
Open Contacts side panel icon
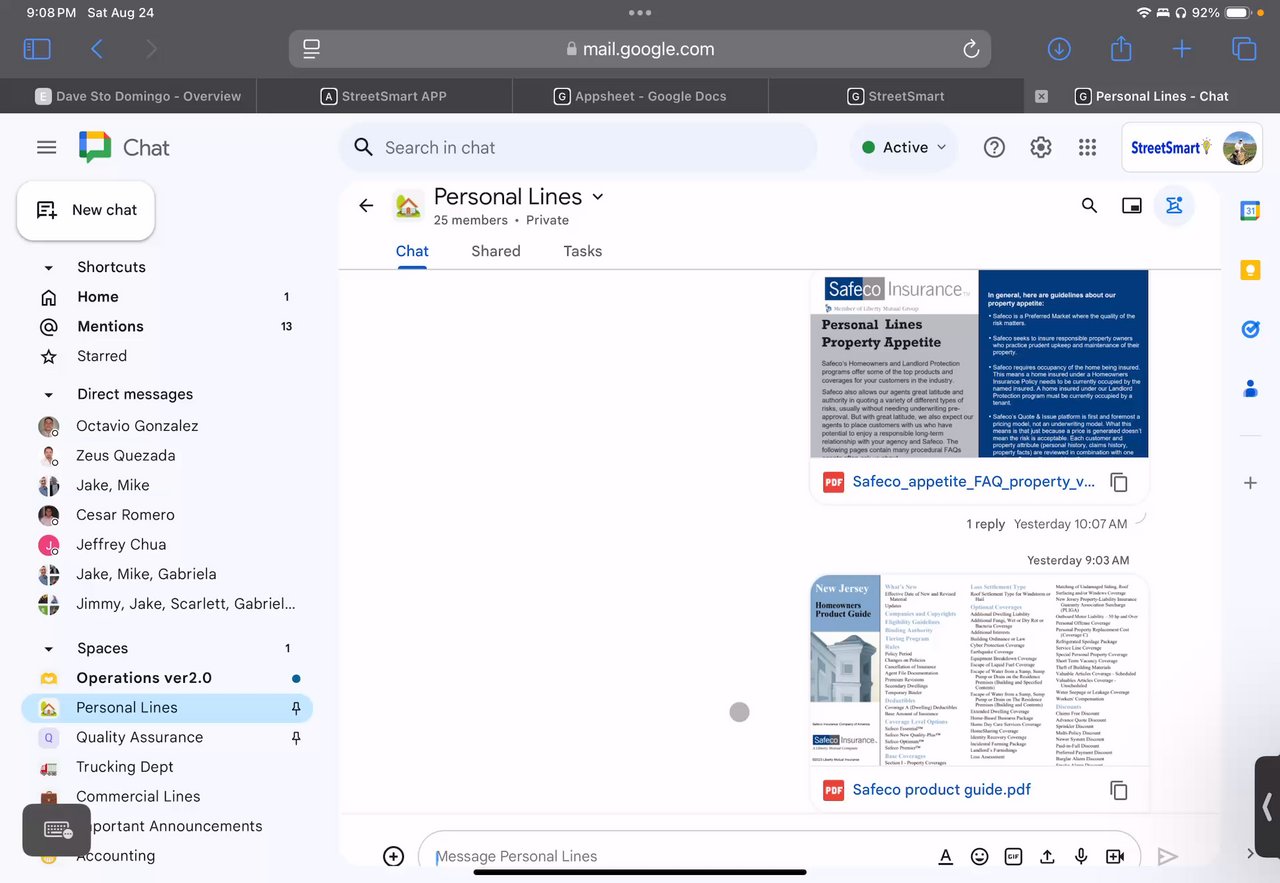tap(1250, 388)
